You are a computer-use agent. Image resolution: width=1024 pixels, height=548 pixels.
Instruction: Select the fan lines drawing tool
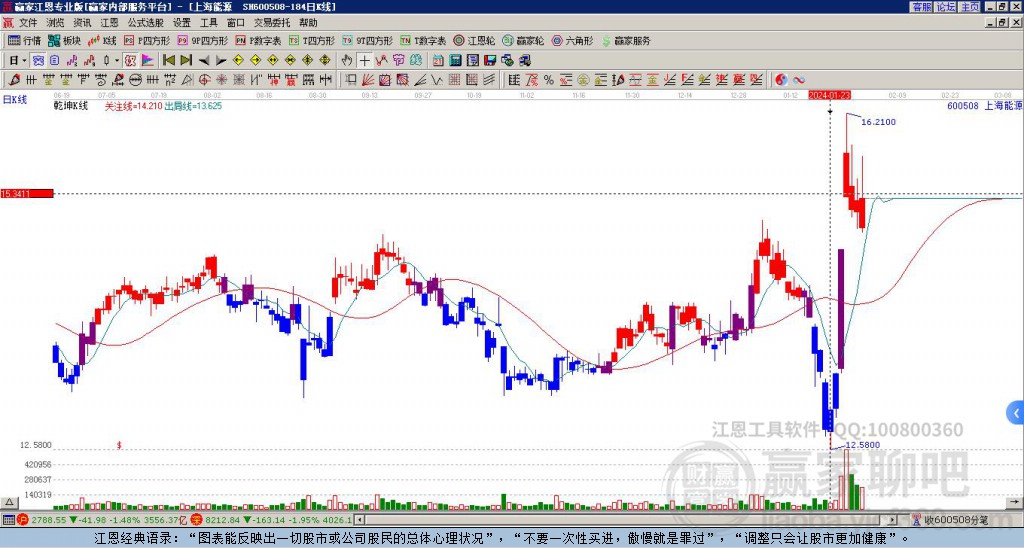tap(368, 80)
